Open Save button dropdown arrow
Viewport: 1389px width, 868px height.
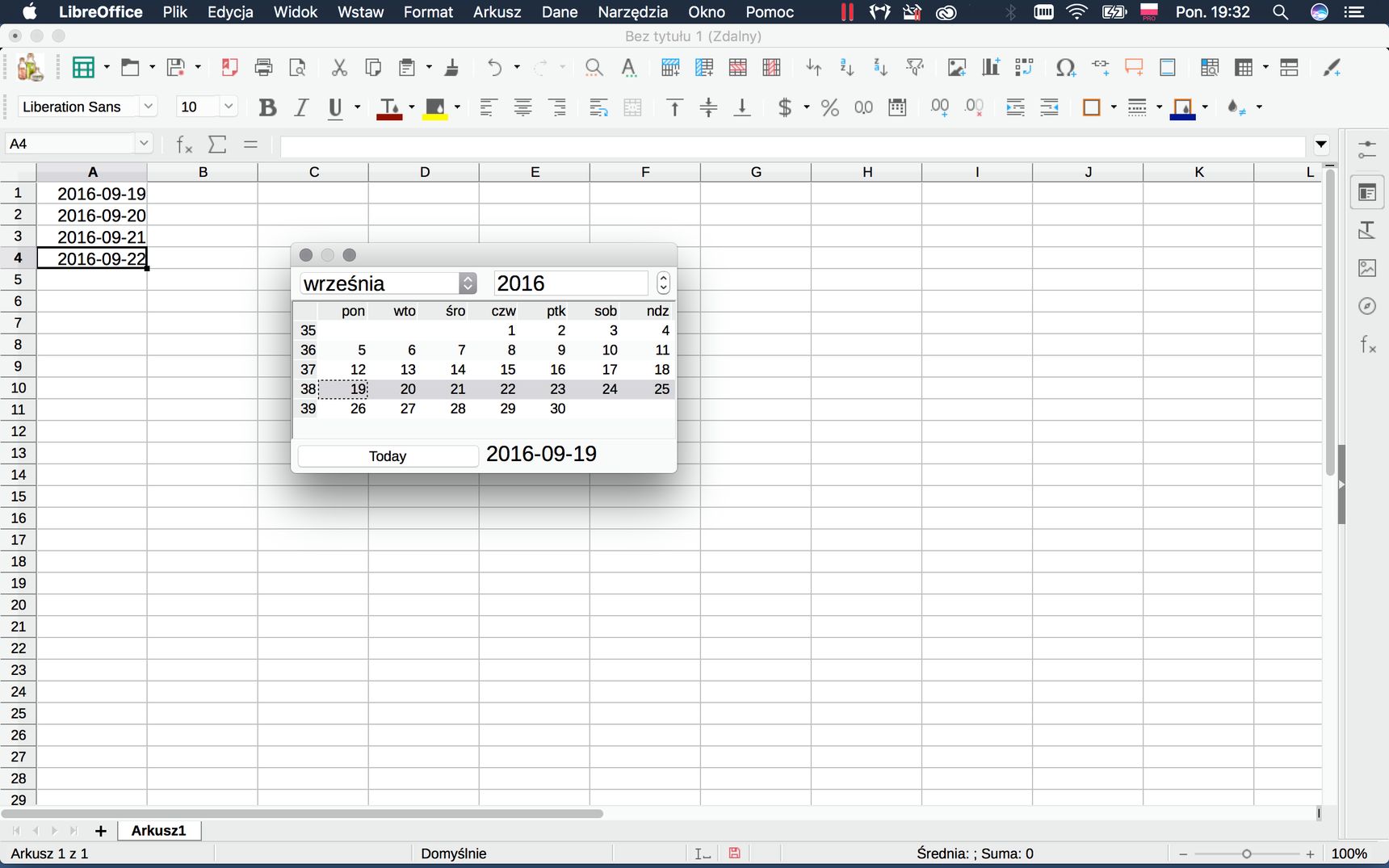198,68
